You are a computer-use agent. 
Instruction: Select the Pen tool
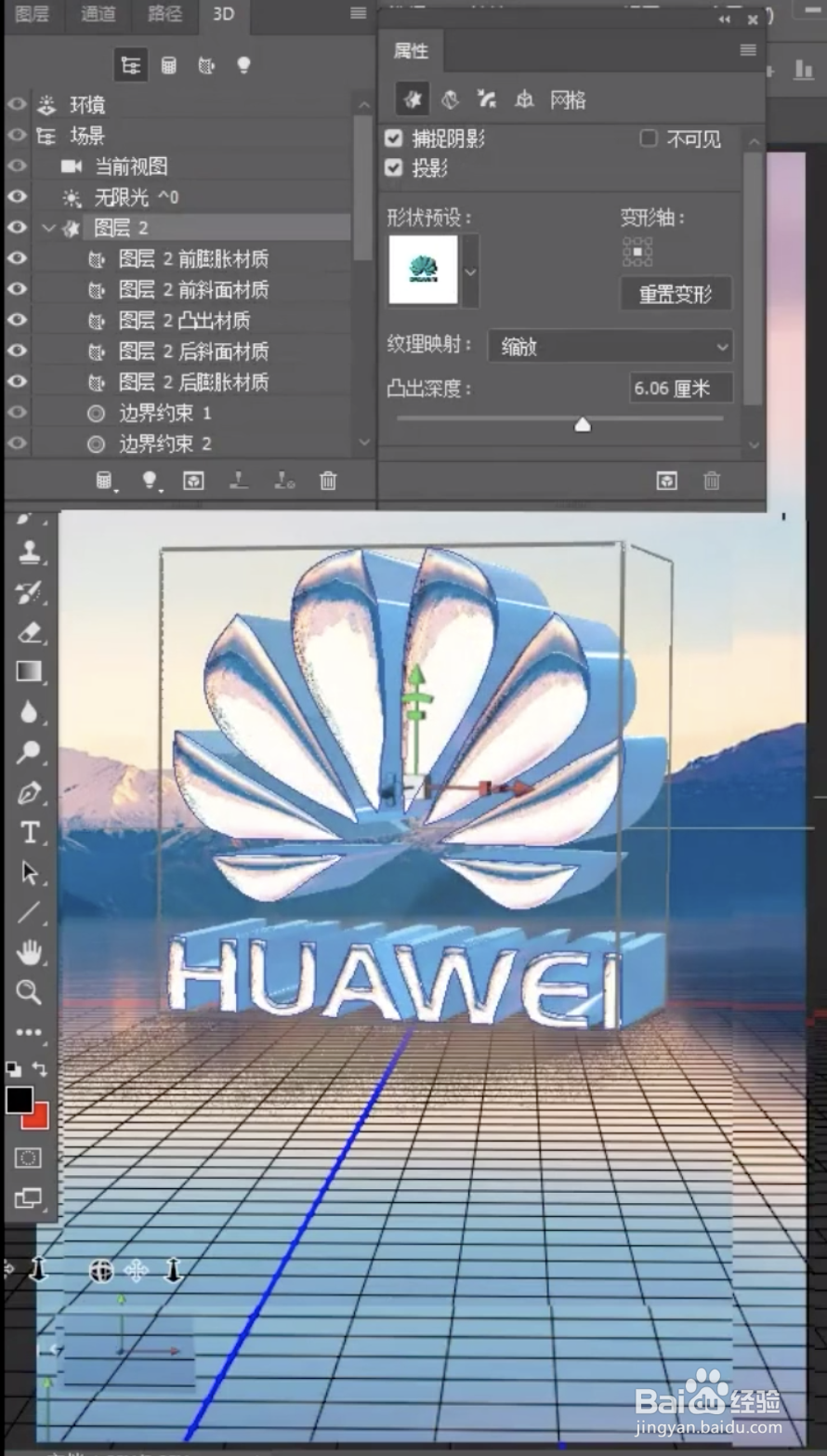click(30, 793)
